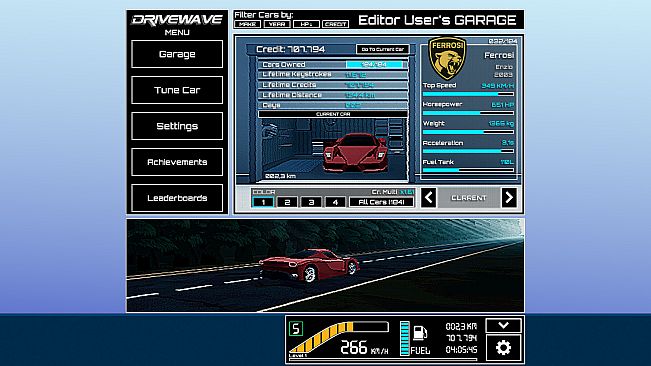Click the Weight stat bar

click(468, 132)
